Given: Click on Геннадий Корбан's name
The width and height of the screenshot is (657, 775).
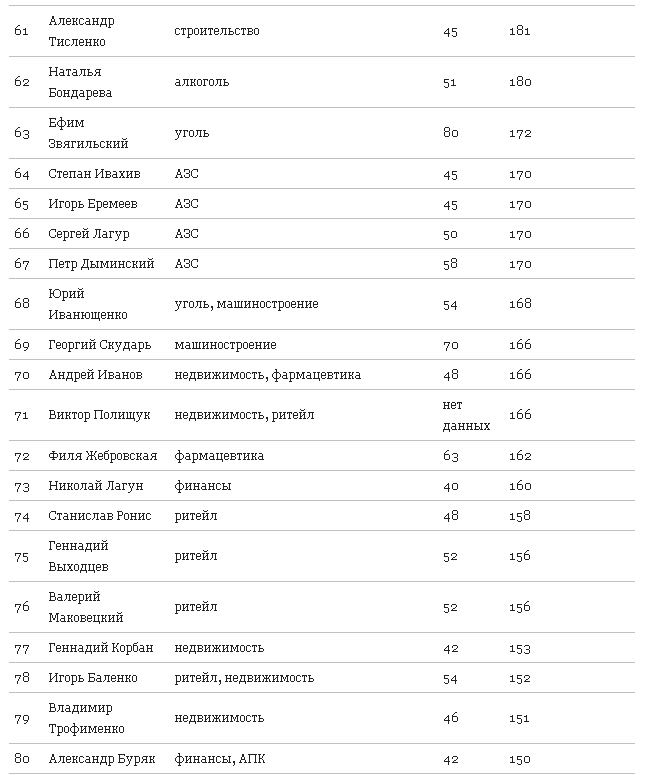Looking at the screenshot, I should [x=101, y=648].
